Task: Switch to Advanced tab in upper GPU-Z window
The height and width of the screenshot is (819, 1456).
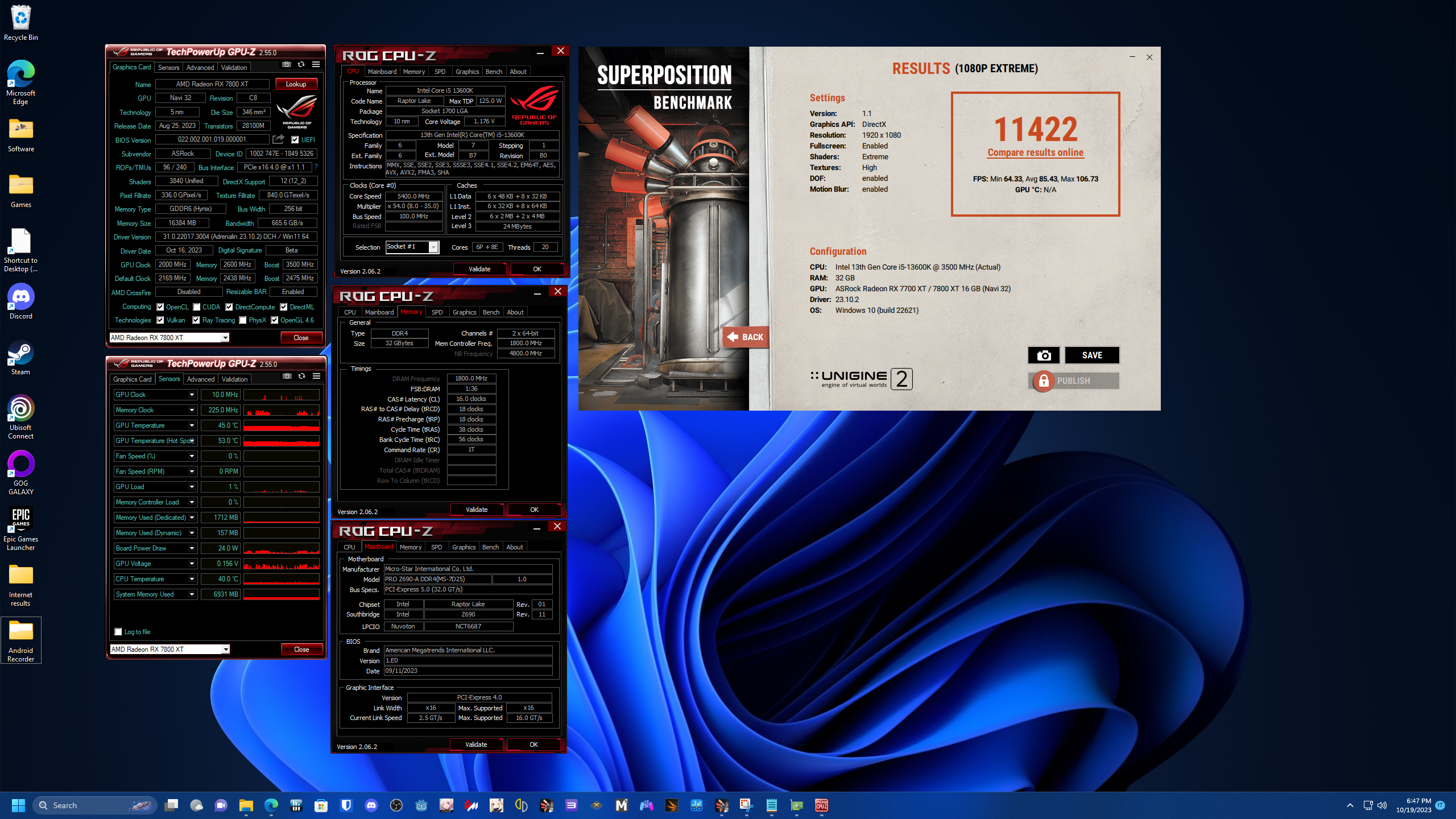Action: coord(200,68)
